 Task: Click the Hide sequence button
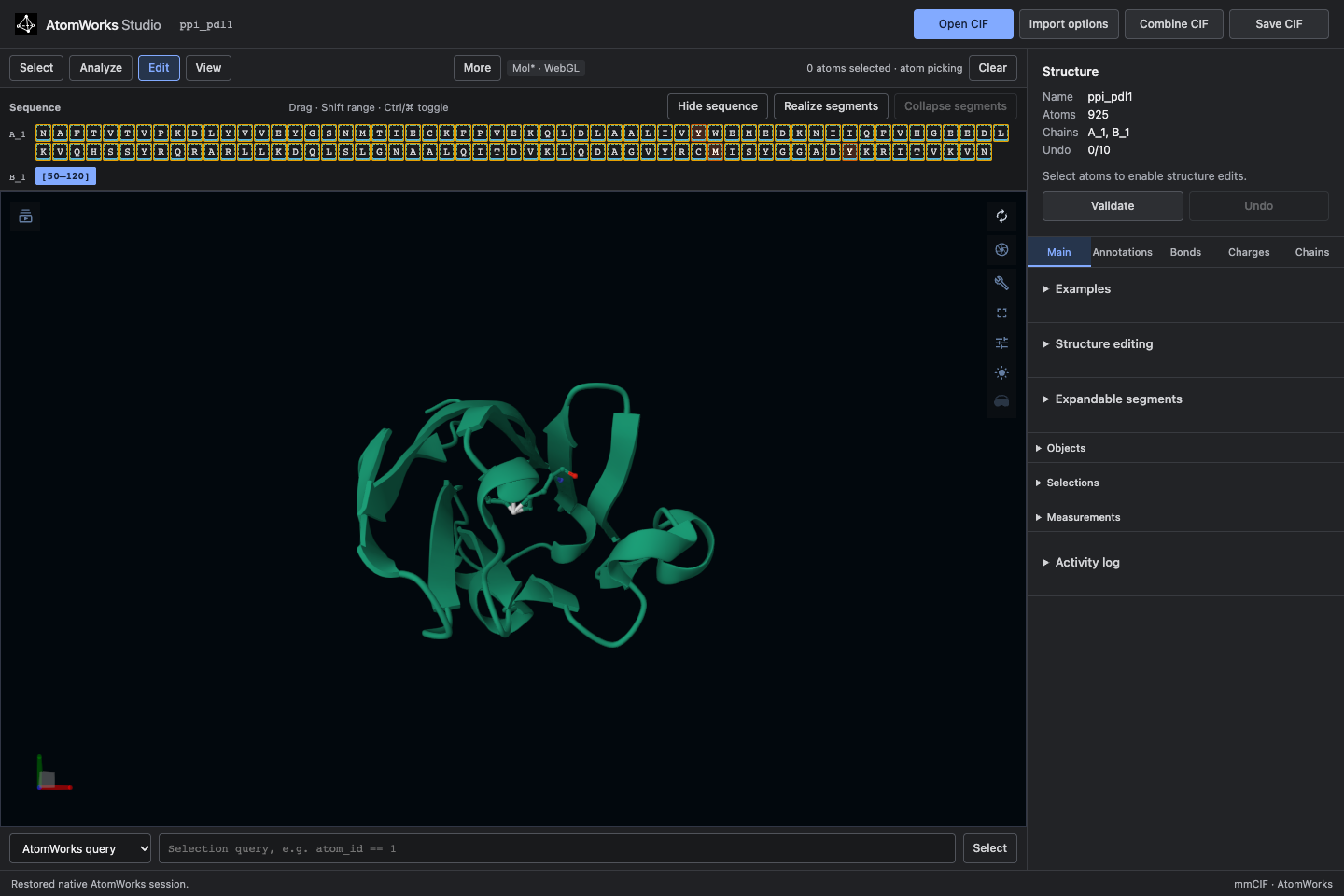(x=718, y=106)
